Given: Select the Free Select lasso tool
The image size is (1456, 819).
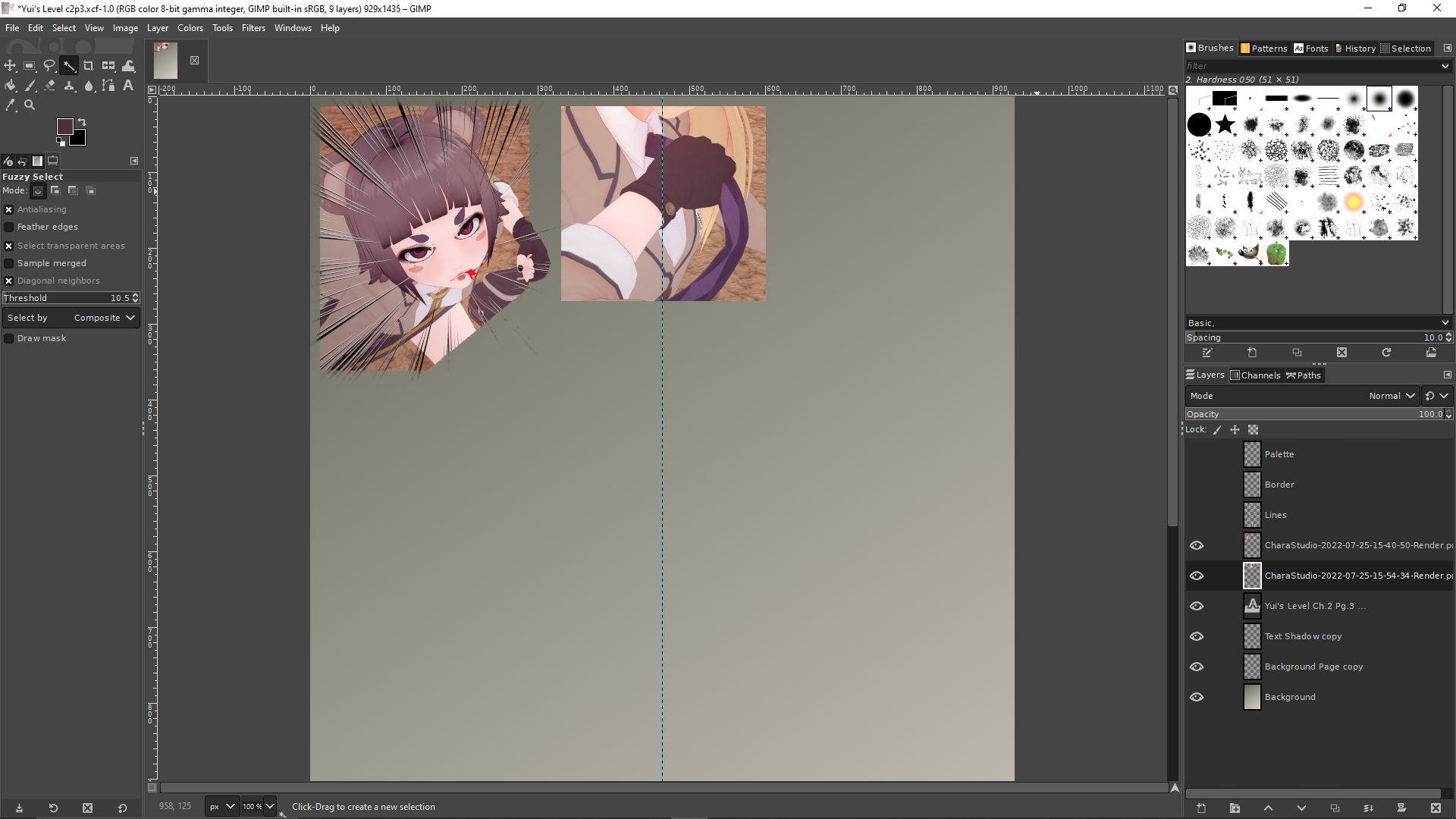Looking at the screenshot, I should click(49, 66).
